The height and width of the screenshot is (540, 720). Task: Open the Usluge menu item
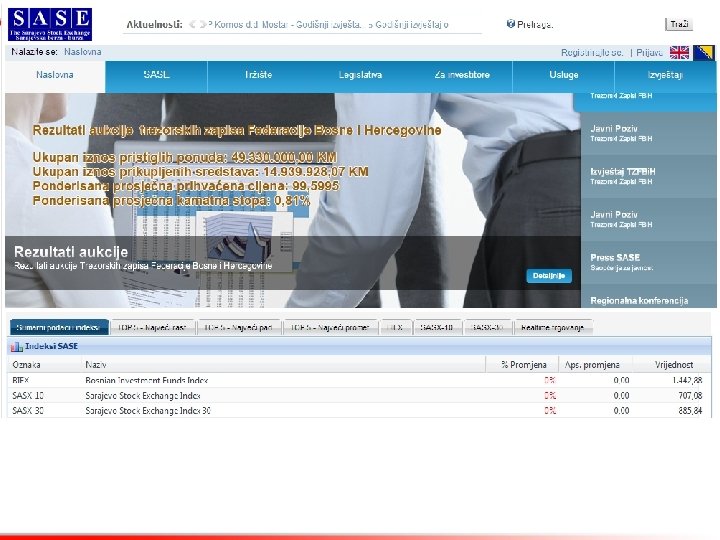tap(564, 75)
